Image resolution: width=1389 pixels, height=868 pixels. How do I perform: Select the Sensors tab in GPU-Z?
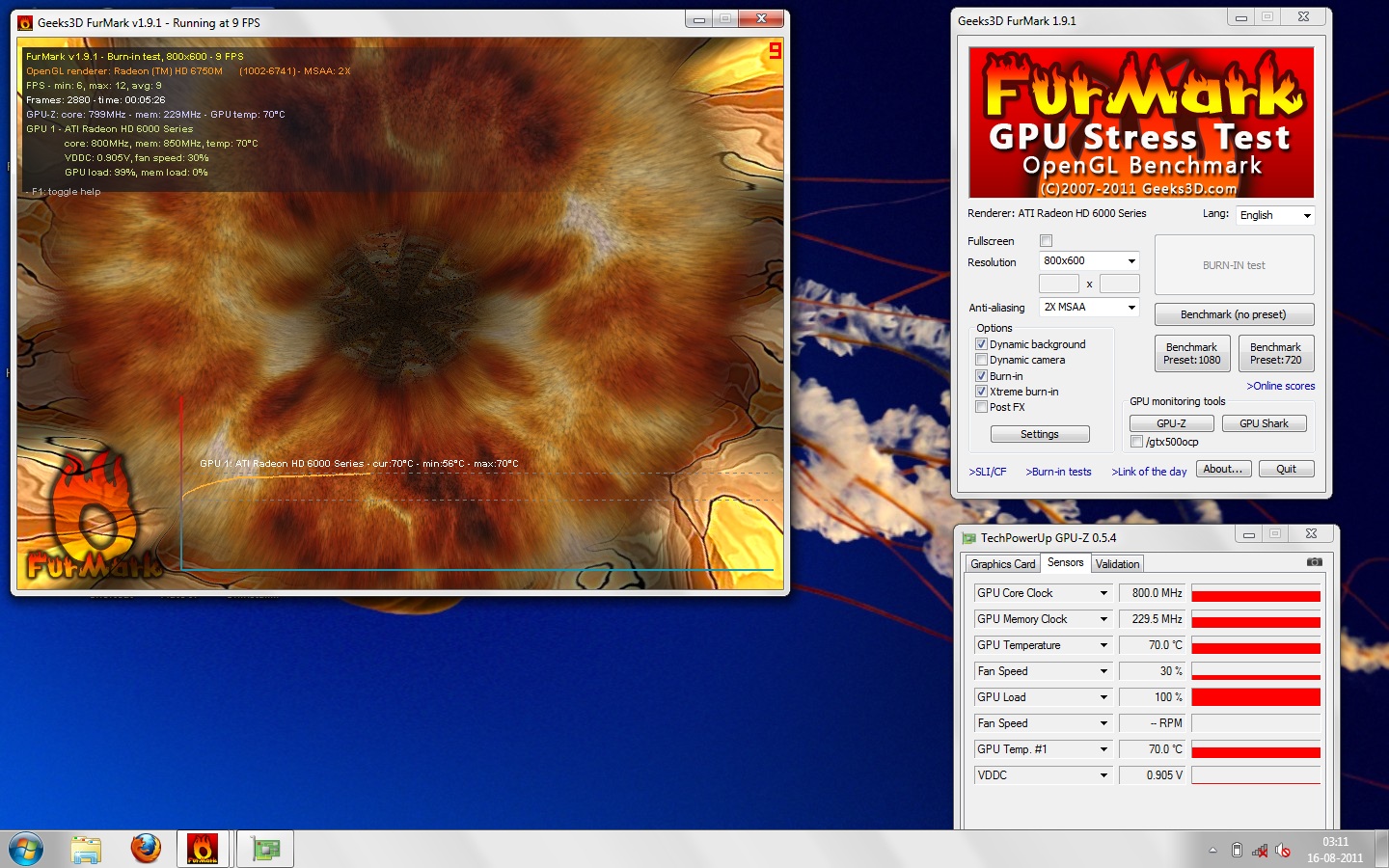1065,562
